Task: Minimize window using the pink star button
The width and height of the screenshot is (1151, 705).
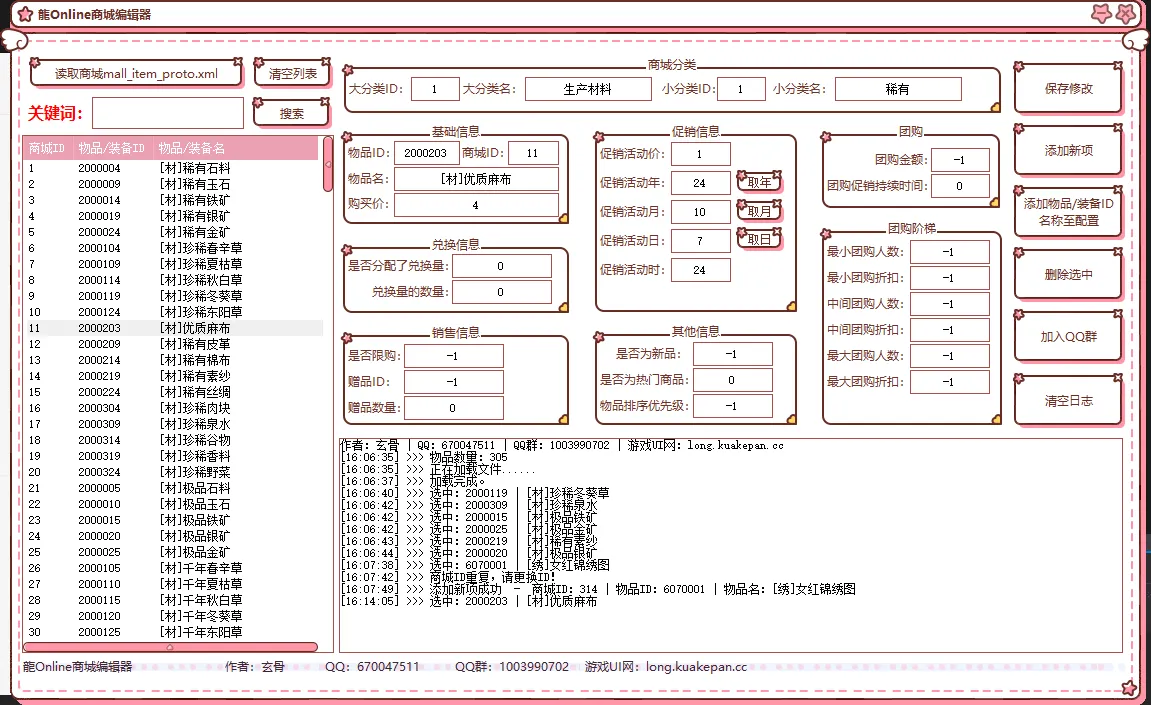Action: click(1101, 14)
